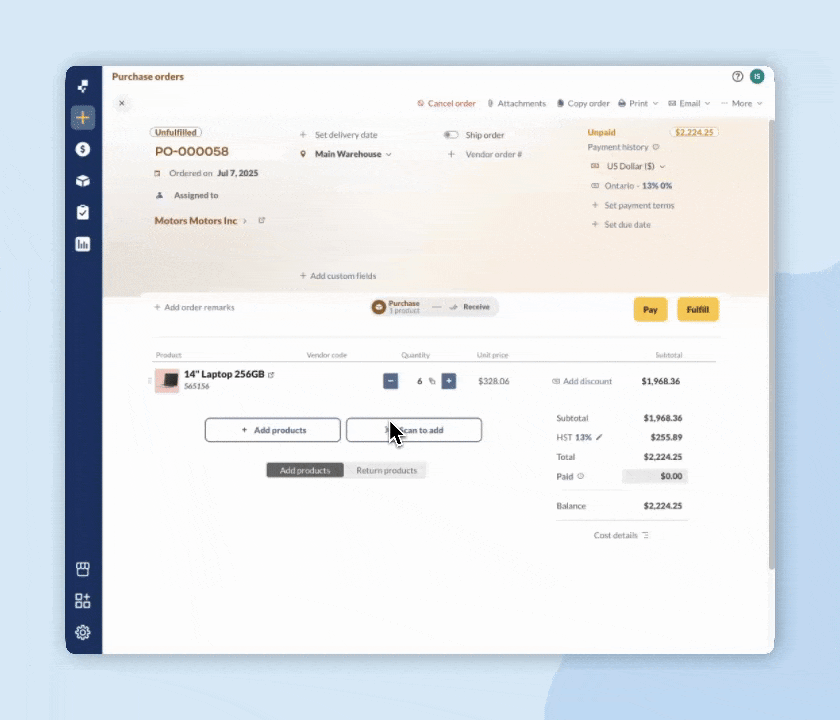
Task: Click Set due date
Action: click(x=621, y=224)
